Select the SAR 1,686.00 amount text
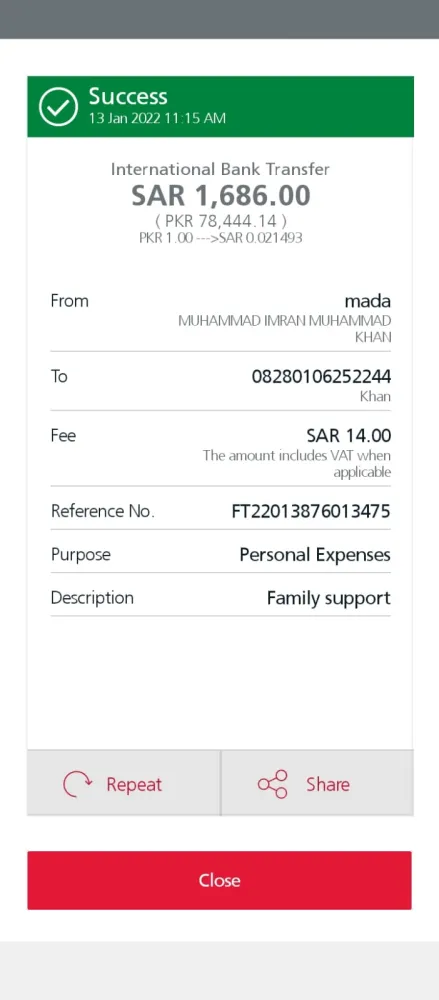 221,195
